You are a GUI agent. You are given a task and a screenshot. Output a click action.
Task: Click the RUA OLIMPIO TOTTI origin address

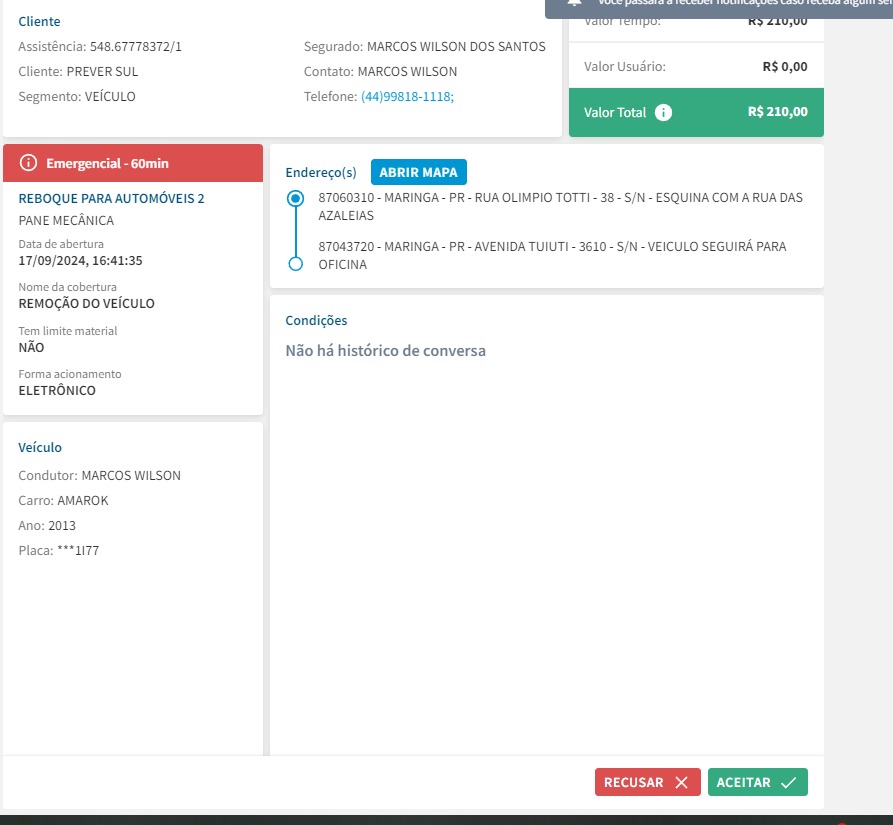(x=560, y=206)
